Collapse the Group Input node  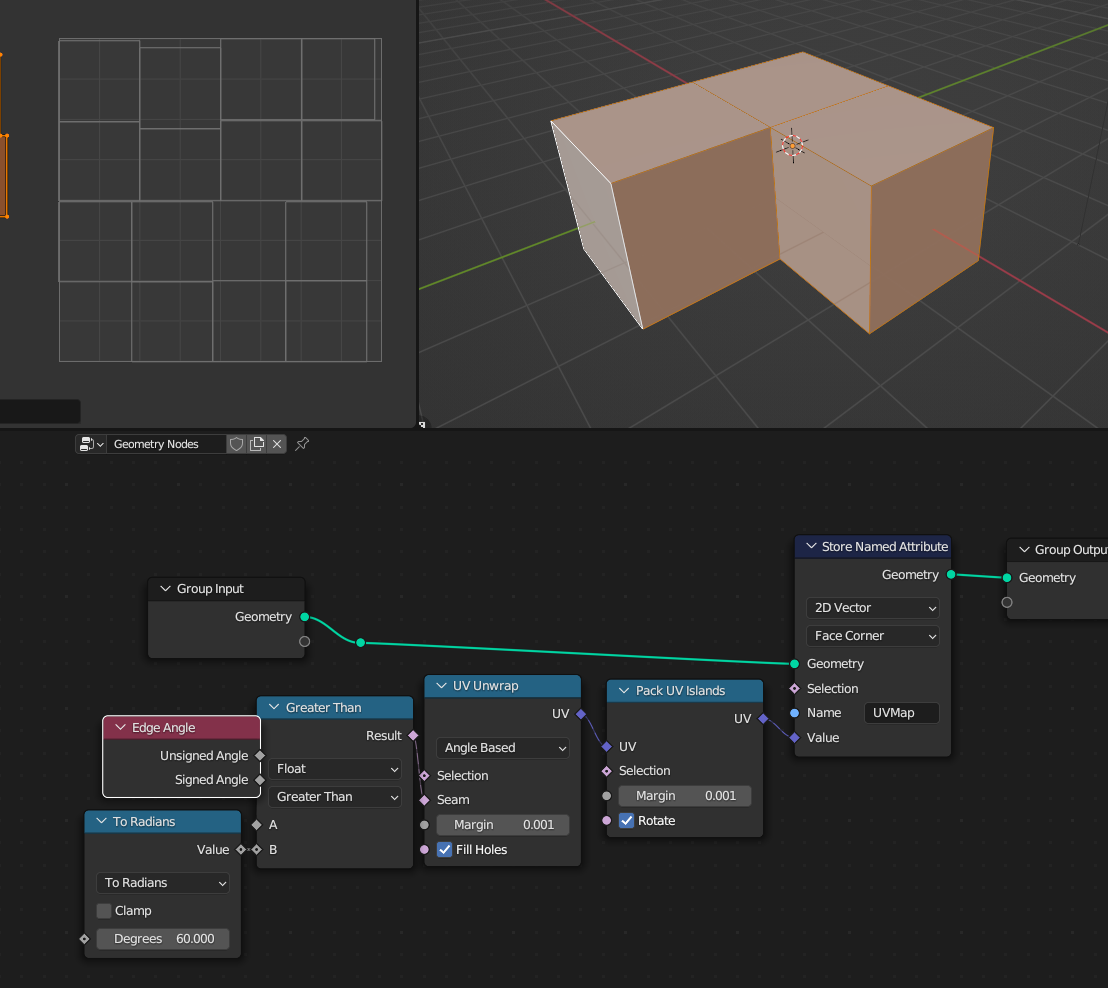(165, 589)
